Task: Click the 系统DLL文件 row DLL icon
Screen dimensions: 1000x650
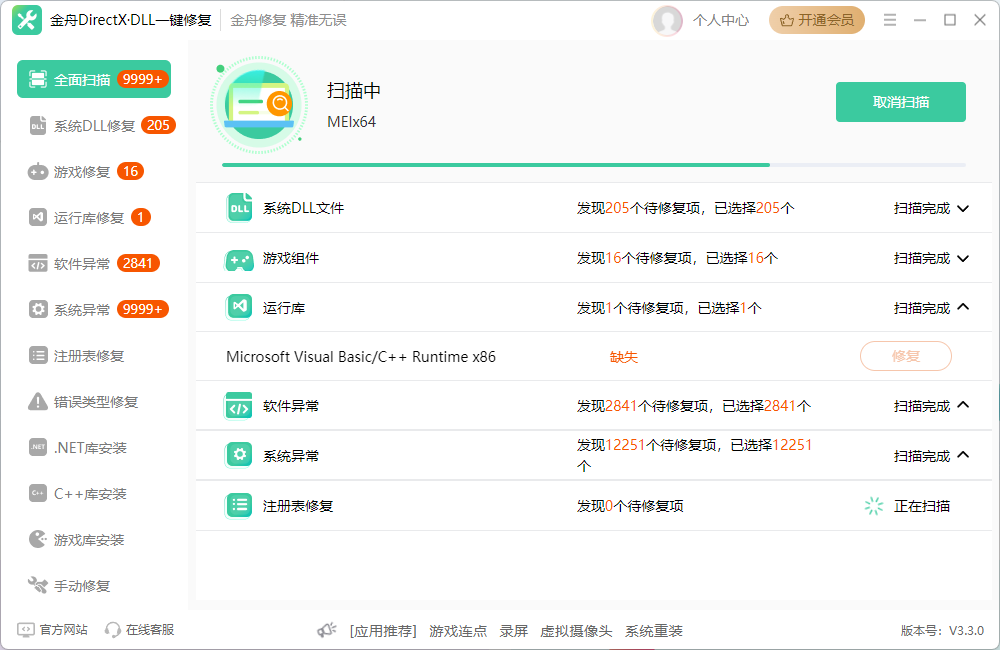Action: (x=239, y=208)
